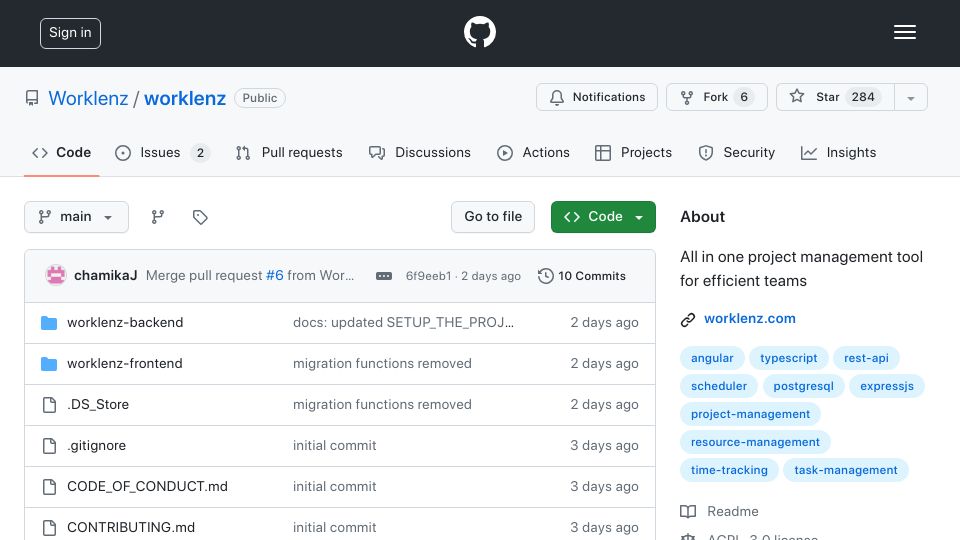
Task: Open the Security tab
Action: tap(737, 152)
